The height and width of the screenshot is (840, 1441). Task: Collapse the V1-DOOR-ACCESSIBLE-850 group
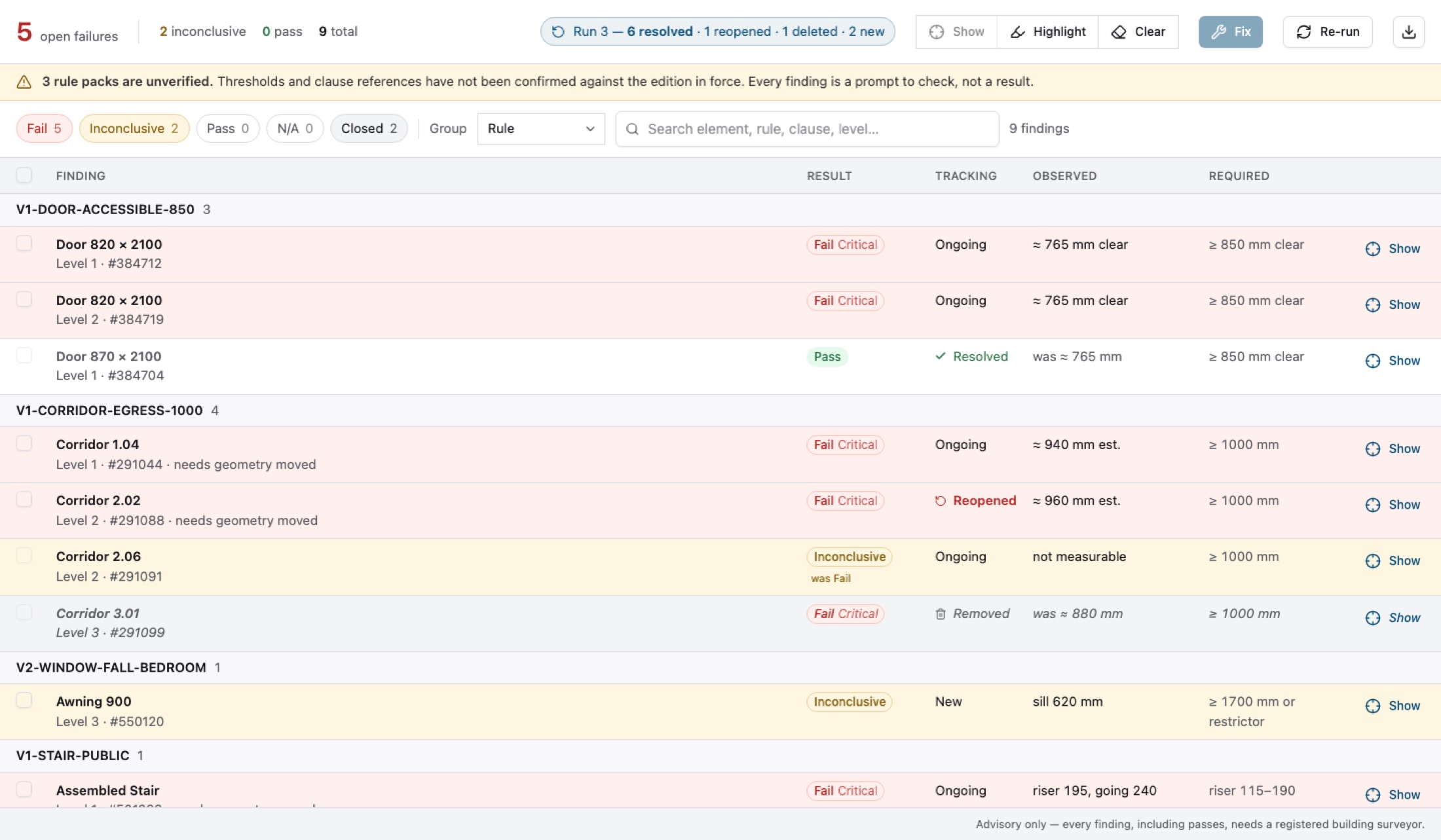720,210
